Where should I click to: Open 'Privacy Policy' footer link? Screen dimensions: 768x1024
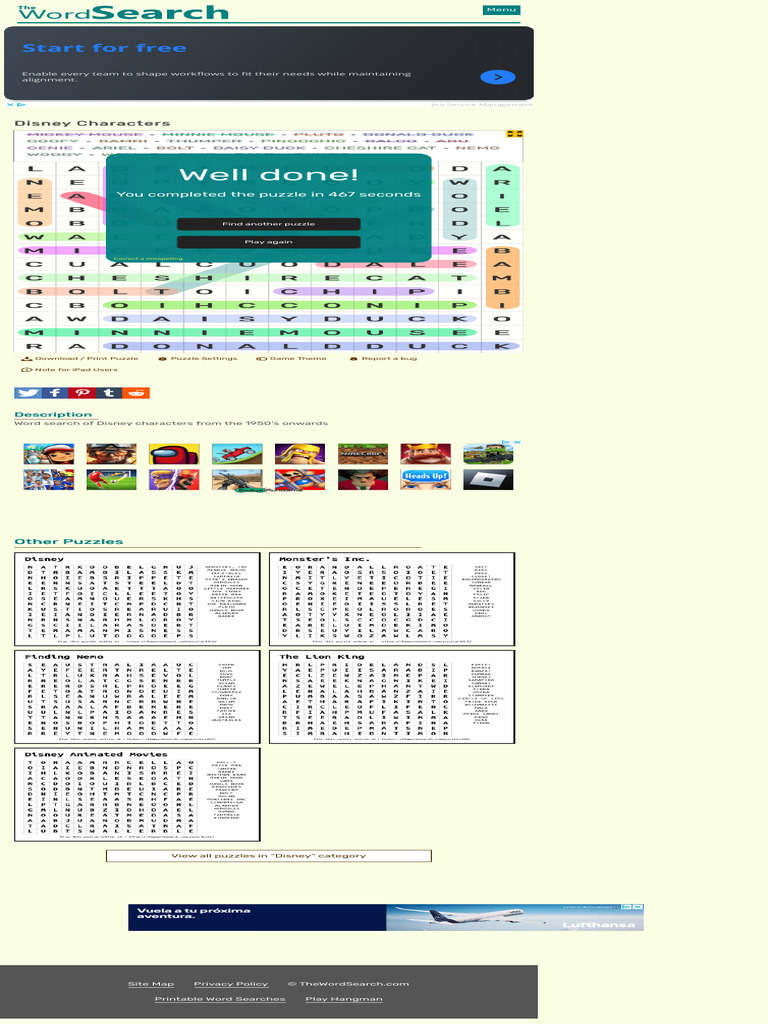tap(231, 984)
